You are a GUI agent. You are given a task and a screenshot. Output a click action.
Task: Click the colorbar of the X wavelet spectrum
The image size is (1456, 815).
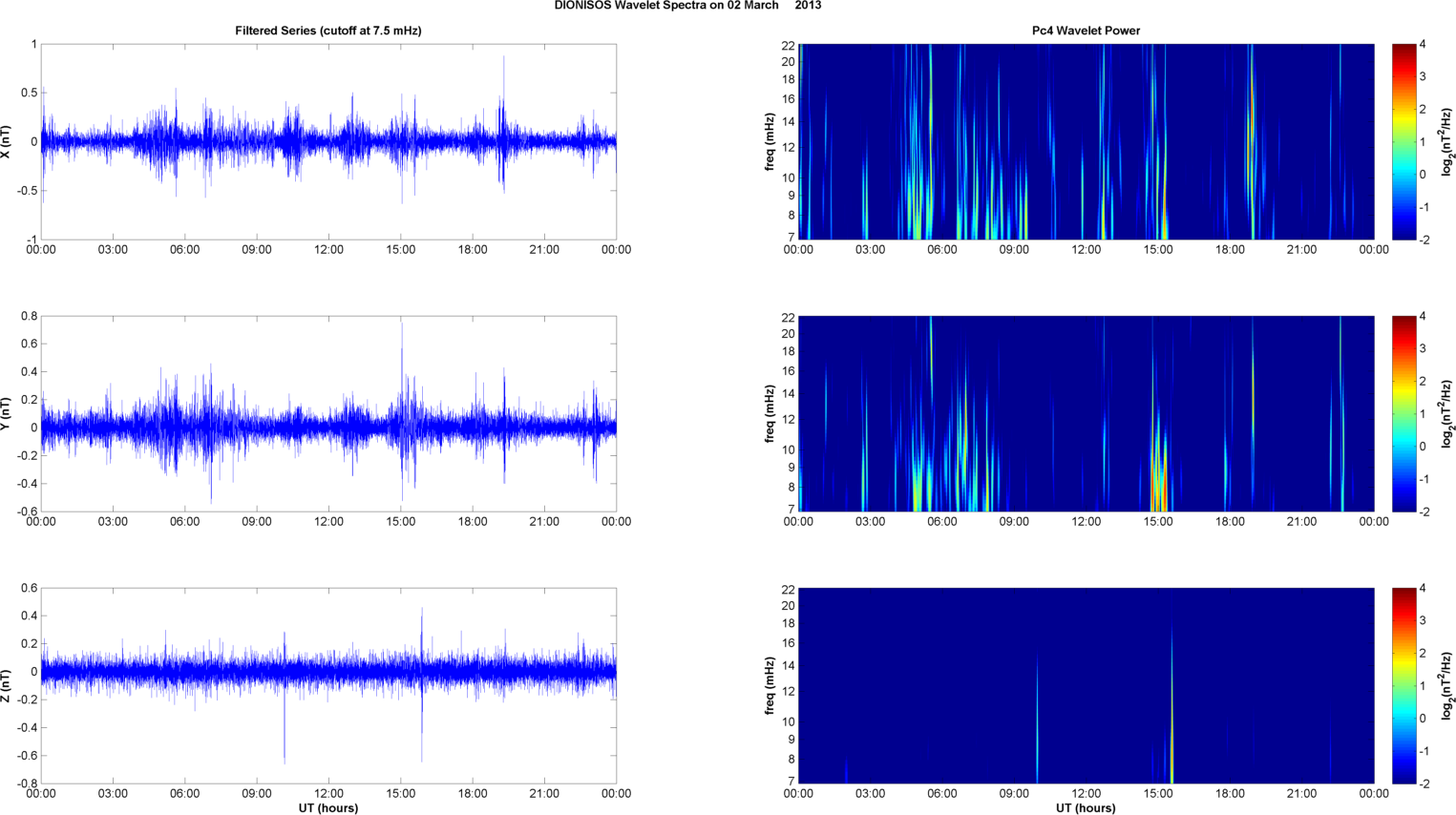[x=1403, y=142]
